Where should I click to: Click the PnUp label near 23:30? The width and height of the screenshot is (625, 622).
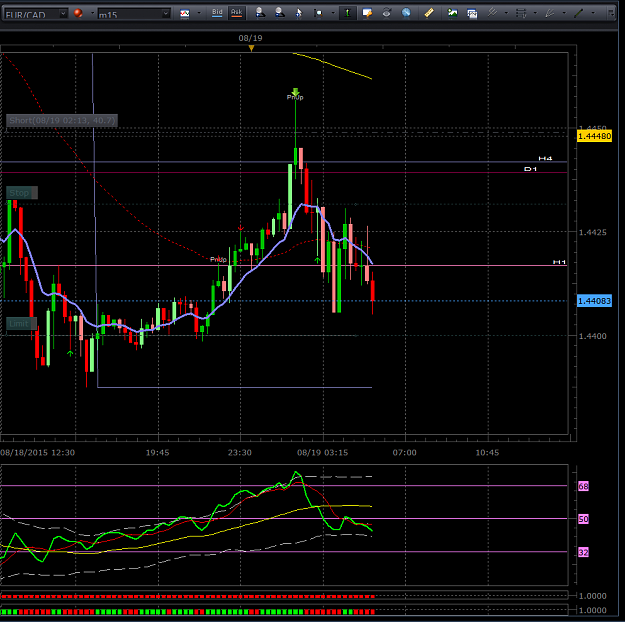pyautogui.click(x=218, y=260)
